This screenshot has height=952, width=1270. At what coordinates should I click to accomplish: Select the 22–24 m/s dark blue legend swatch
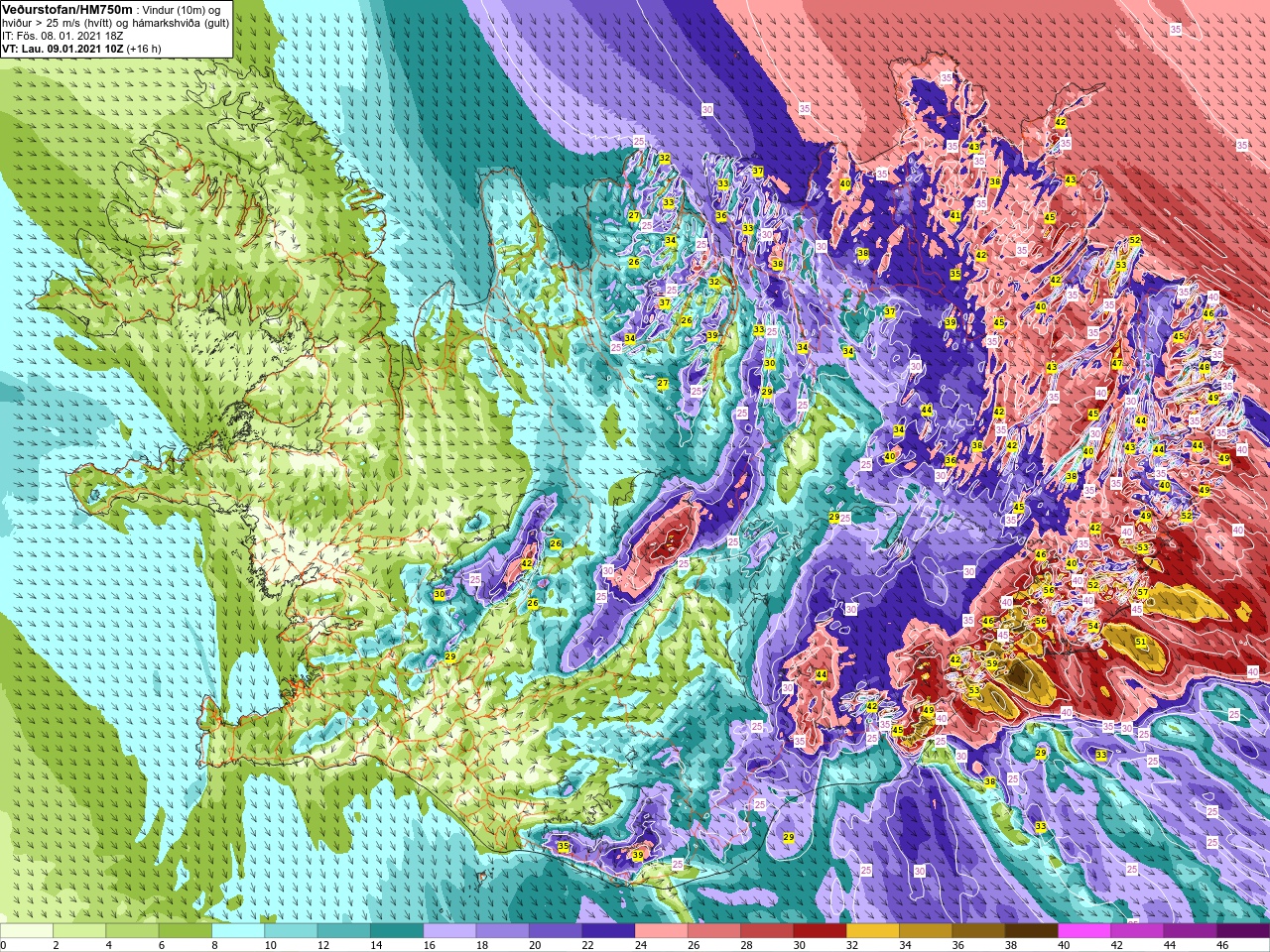[x=608, y=931]
